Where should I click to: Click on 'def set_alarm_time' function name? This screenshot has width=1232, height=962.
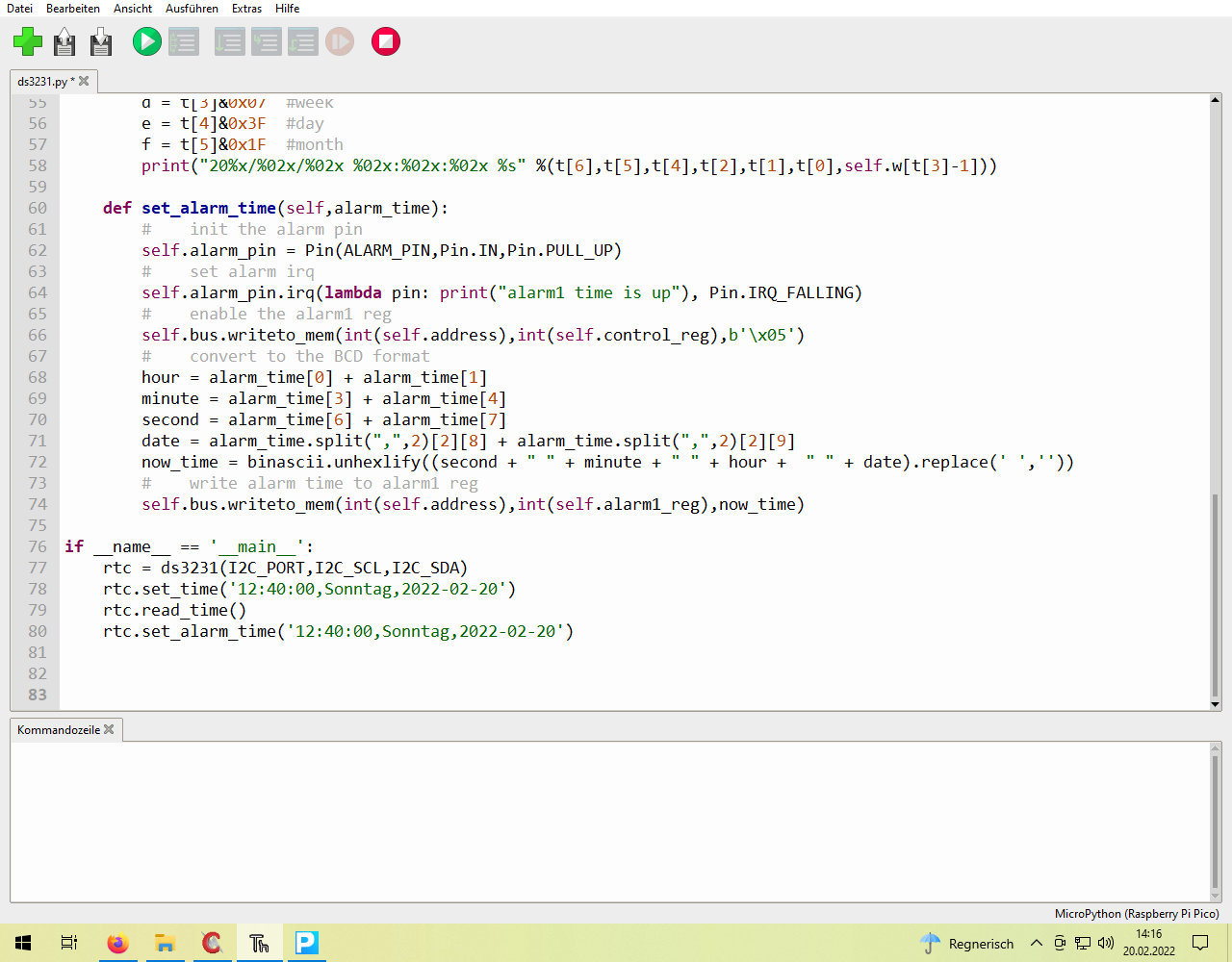(x=209, y=208)
